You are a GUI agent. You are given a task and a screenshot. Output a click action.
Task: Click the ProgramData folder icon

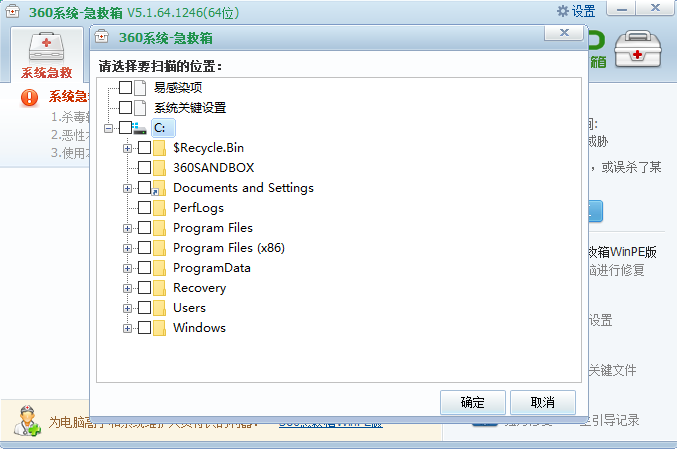click(x=159, y=268)
